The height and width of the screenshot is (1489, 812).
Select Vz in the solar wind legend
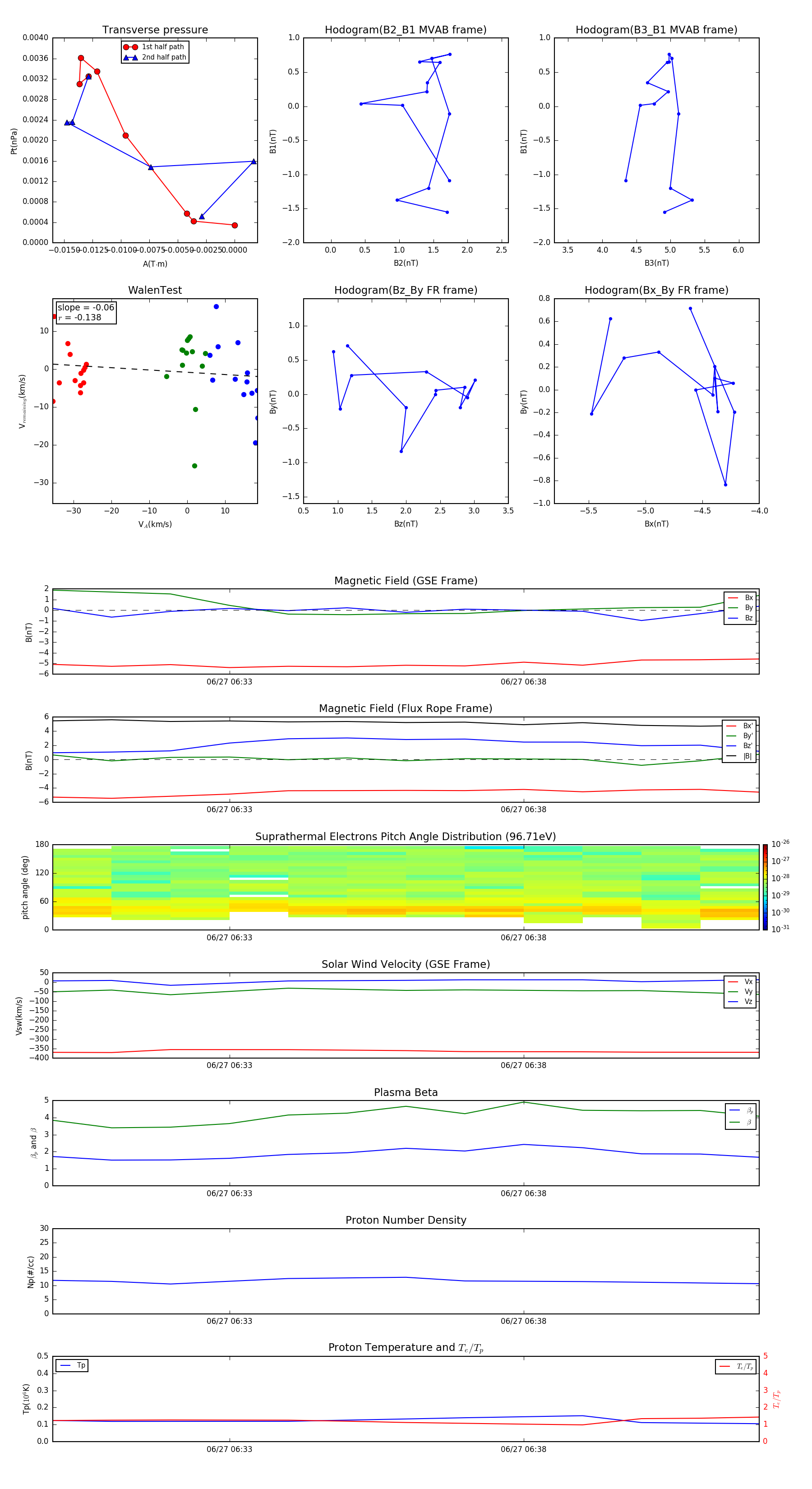coord(740,1002)
